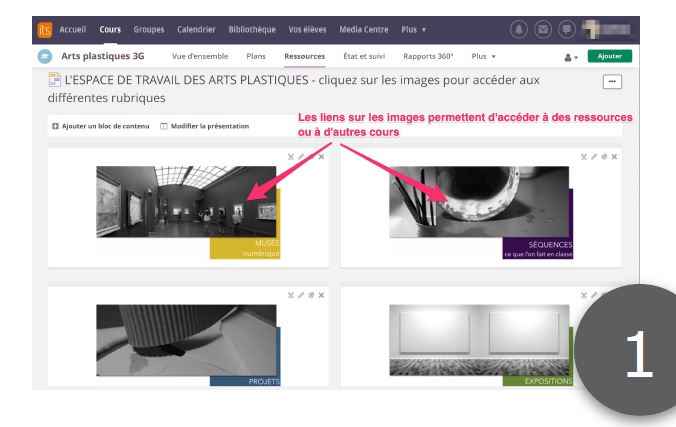676x427 pixels.
Task: Open the SÉQUENCES pencil cup image
Action: [x=479, y=202]
